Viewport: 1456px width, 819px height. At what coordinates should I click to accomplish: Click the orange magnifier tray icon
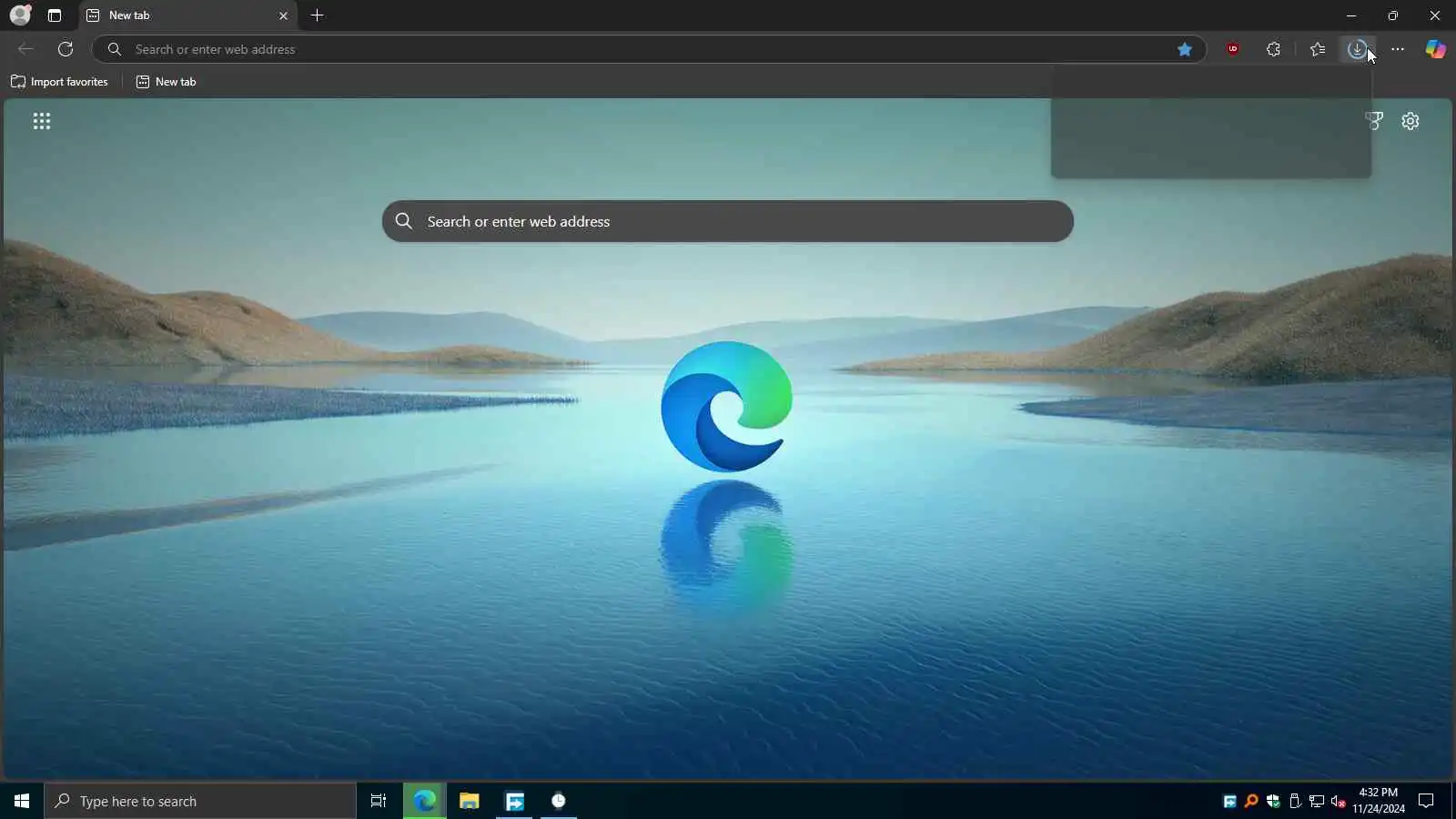pos(1251,801)
